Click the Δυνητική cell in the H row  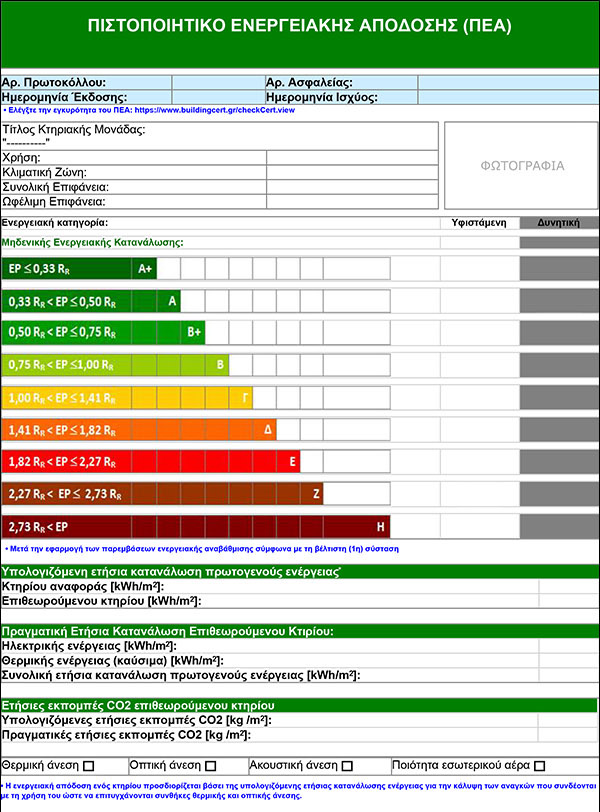(x=559, y=527)
